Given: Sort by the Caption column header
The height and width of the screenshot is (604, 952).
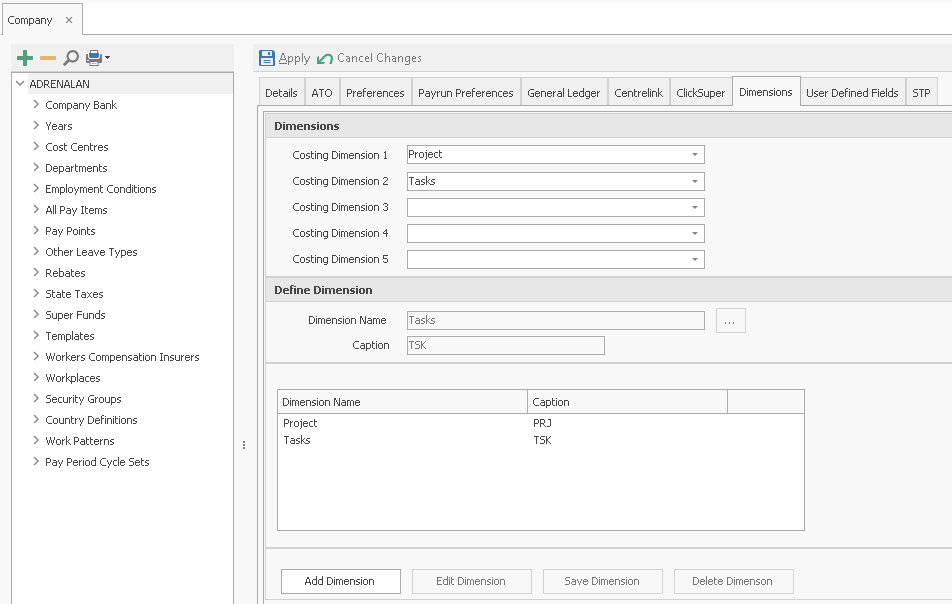Looking at the screenshot, I should click(x=627, y=402).
